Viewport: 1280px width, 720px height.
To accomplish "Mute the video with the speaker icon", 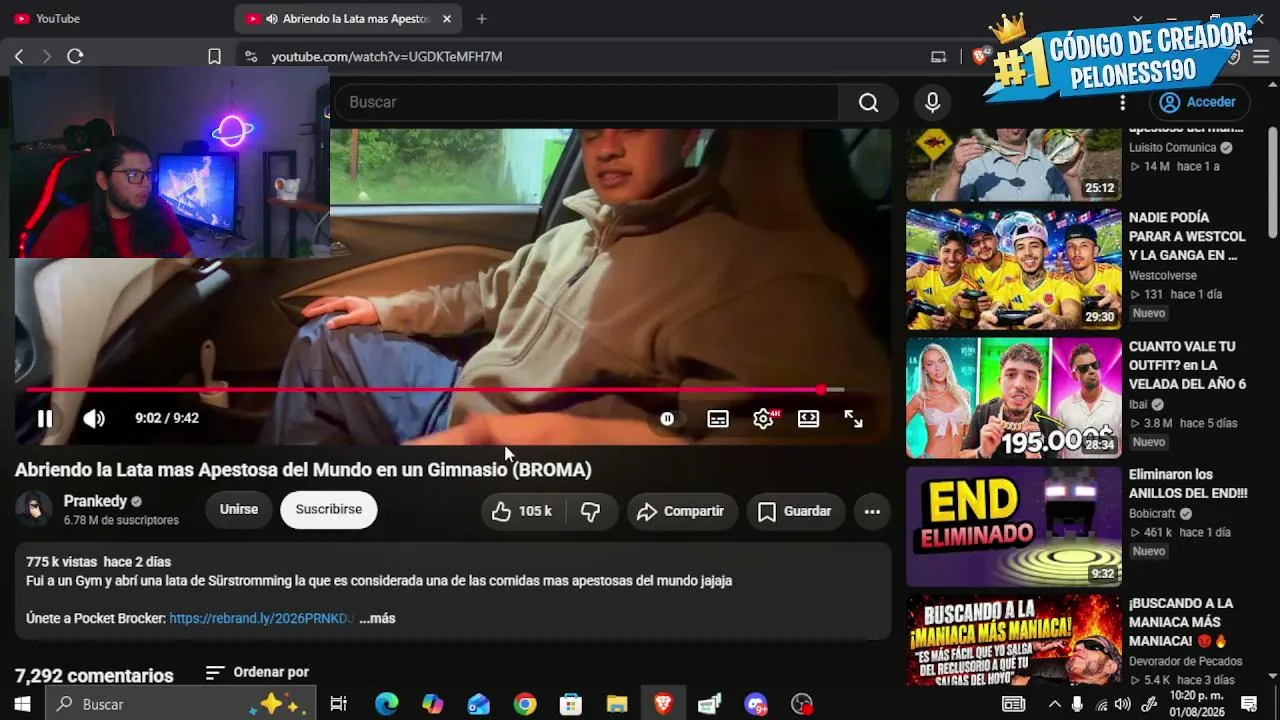I will pos(94,419).
